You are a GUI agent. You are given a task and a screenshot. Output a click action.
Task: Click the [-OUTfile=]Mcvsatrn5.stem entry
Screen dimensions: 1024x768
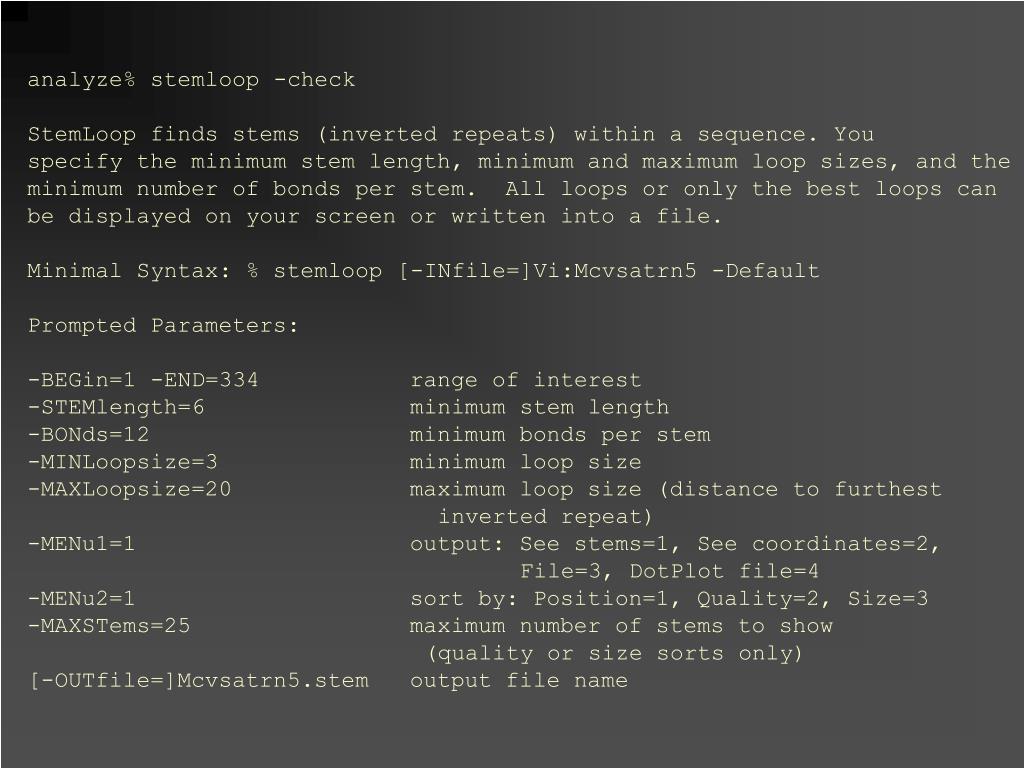pyautogui.click(x=199, y=680)
